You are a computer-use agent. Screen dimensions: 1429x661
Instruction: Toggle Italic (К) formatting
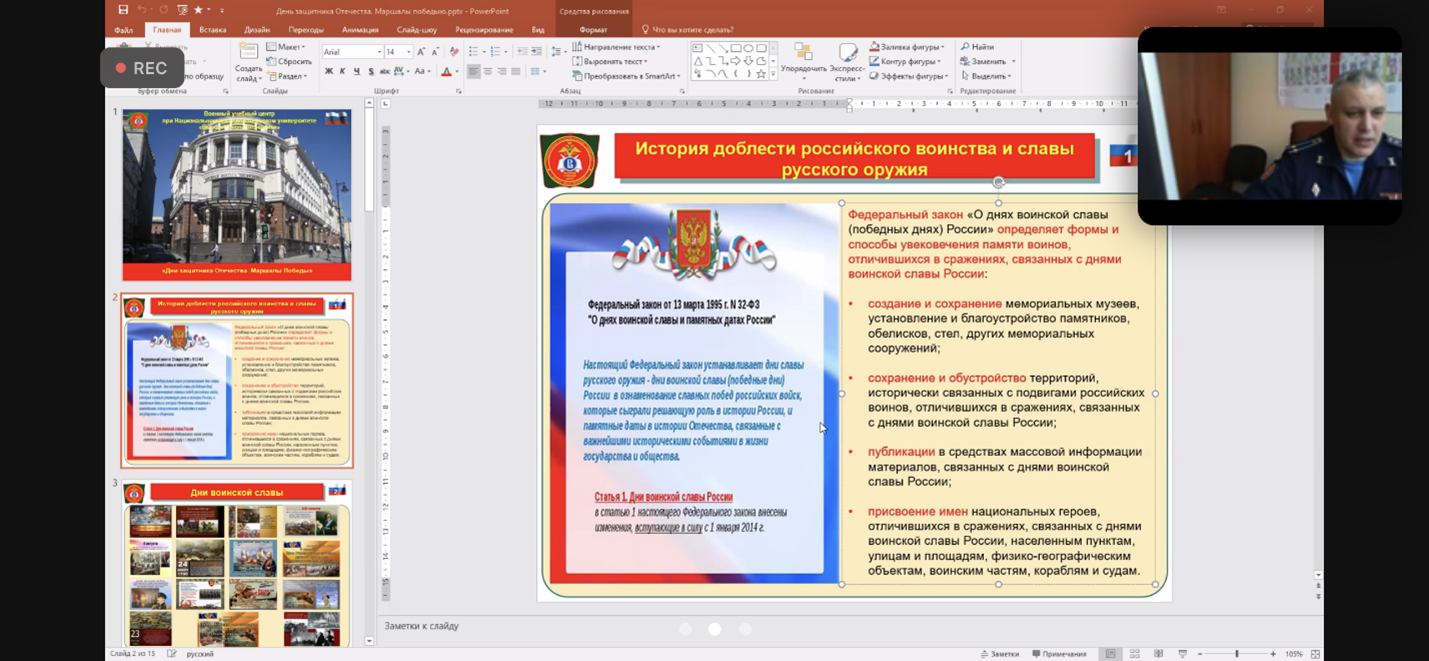(342, 71)
